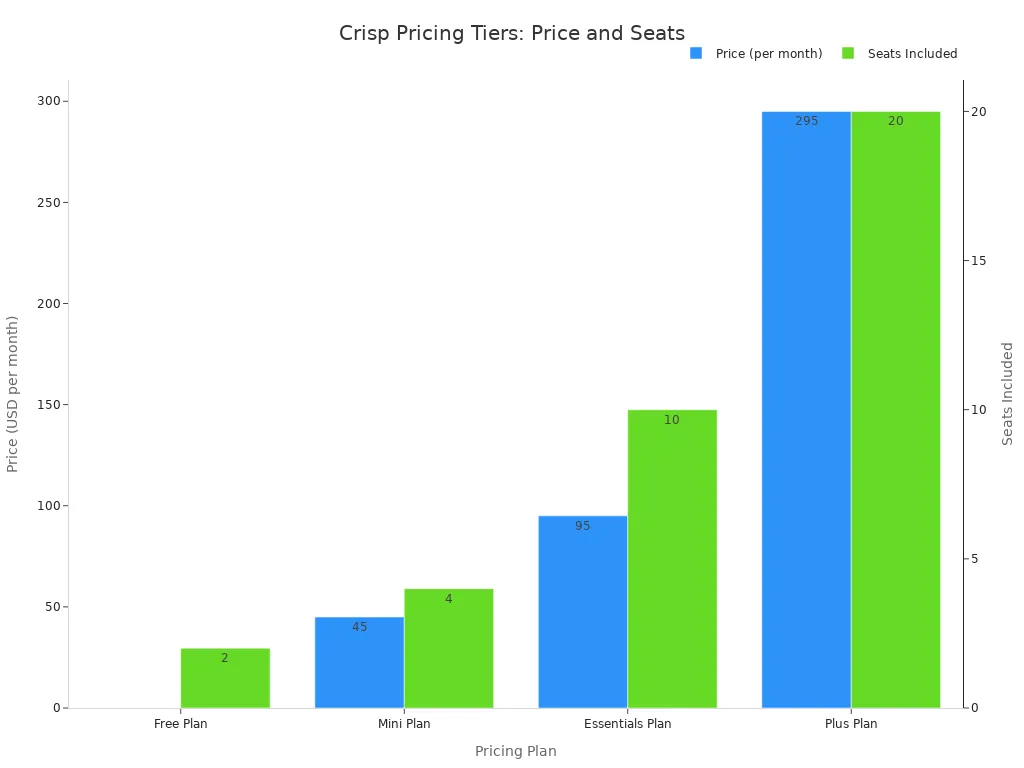Click the Essentials Plan green seats bar
Screen dimensions: 1024x768
click(672, 560)
